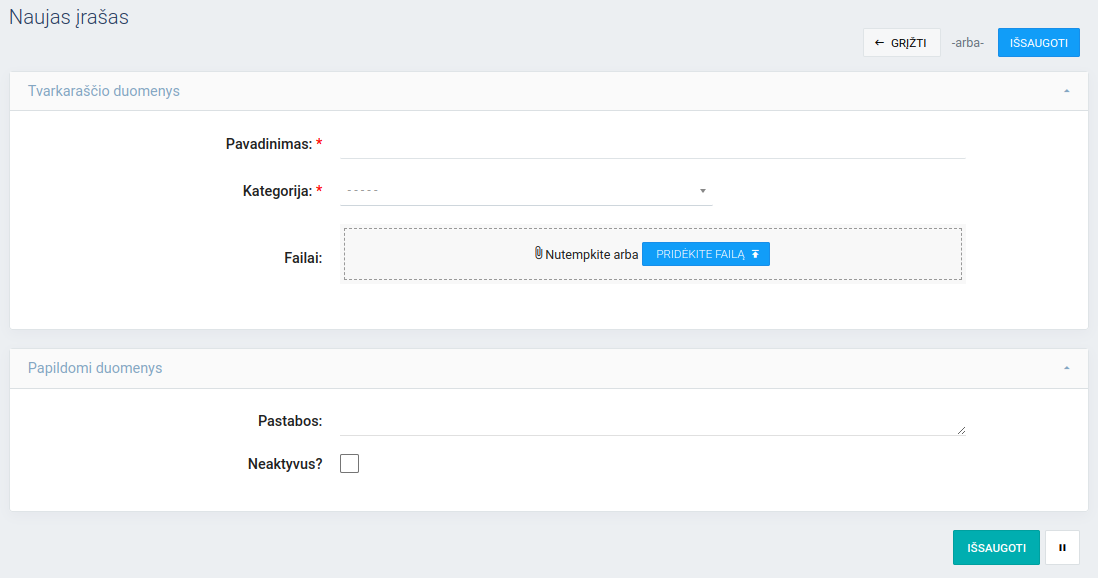This screenshot has width=1098, height=578.
Task: Click the "Nutempkite arba" drop zone text
Action: point(591,255)
